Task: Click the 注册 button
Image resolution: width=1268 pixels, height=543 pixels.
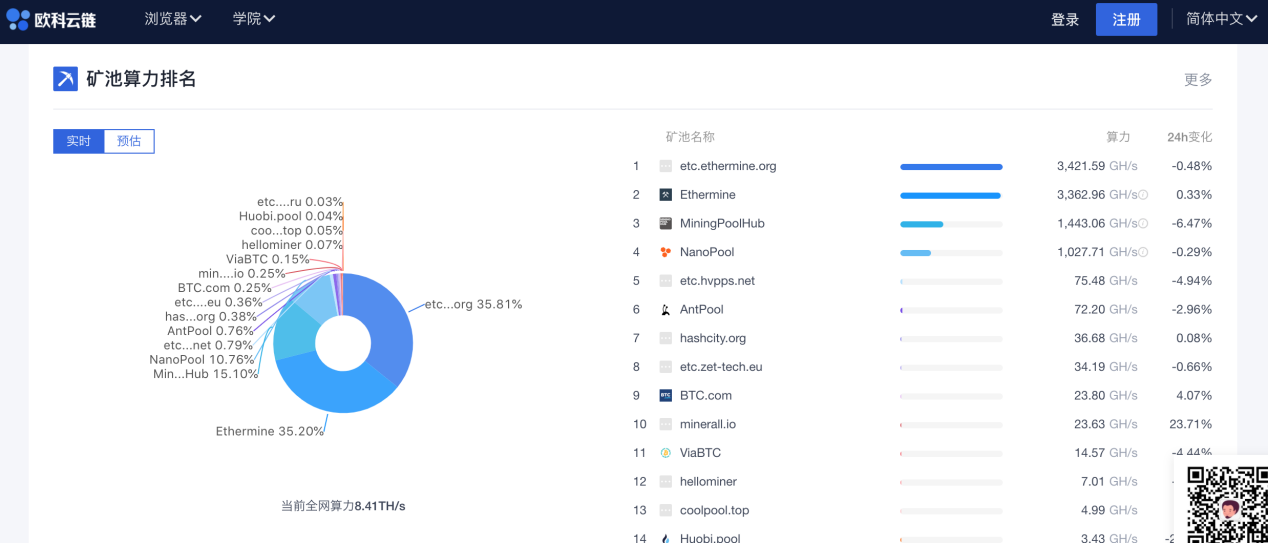Action: pyautogui.click(x=1126, y=19)
